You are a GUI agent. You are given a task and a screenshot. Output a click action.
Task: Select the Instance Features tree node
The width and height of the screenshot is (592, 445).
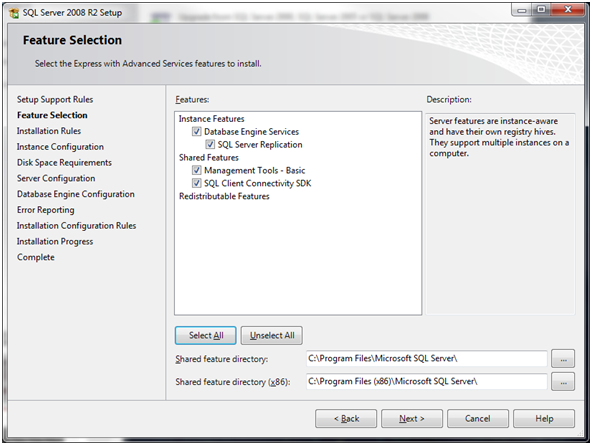pyautogui.click(x=211, y=119)
